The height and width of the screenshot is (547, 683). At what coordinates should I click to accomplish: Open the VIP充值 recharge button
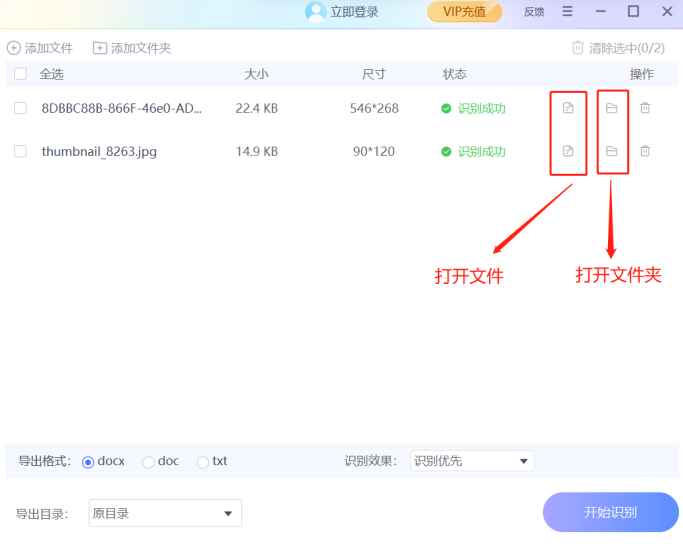click(x=465, y=12)
